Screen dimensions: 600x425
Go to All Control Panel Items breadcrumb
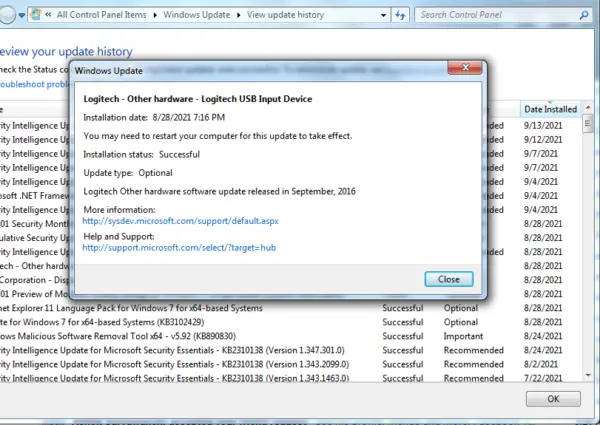point(101,15)
